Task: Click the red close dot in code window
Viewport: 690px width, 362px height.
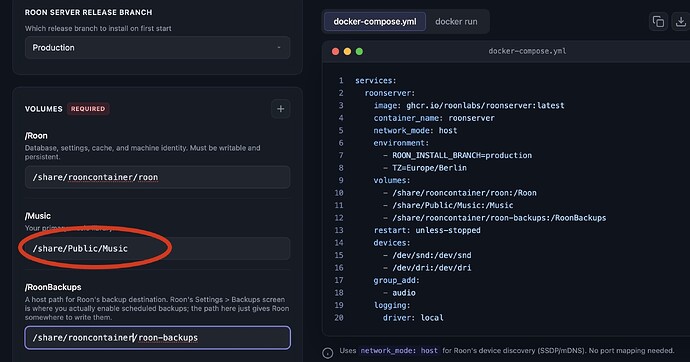Action: (335, 51)
